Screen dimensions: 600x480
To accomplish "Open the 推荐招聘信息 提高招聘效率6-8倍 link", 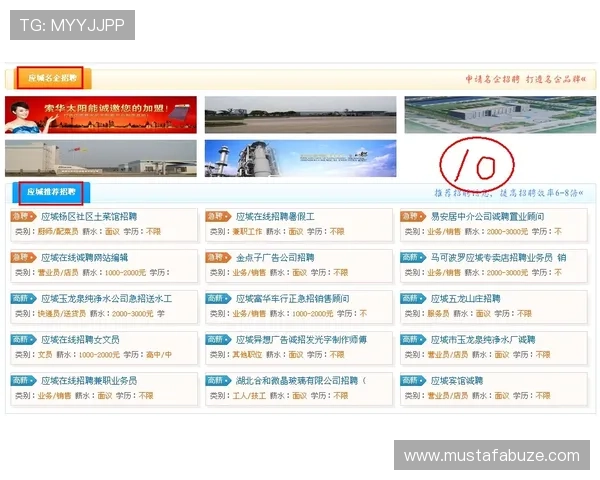I will (509, 193).
